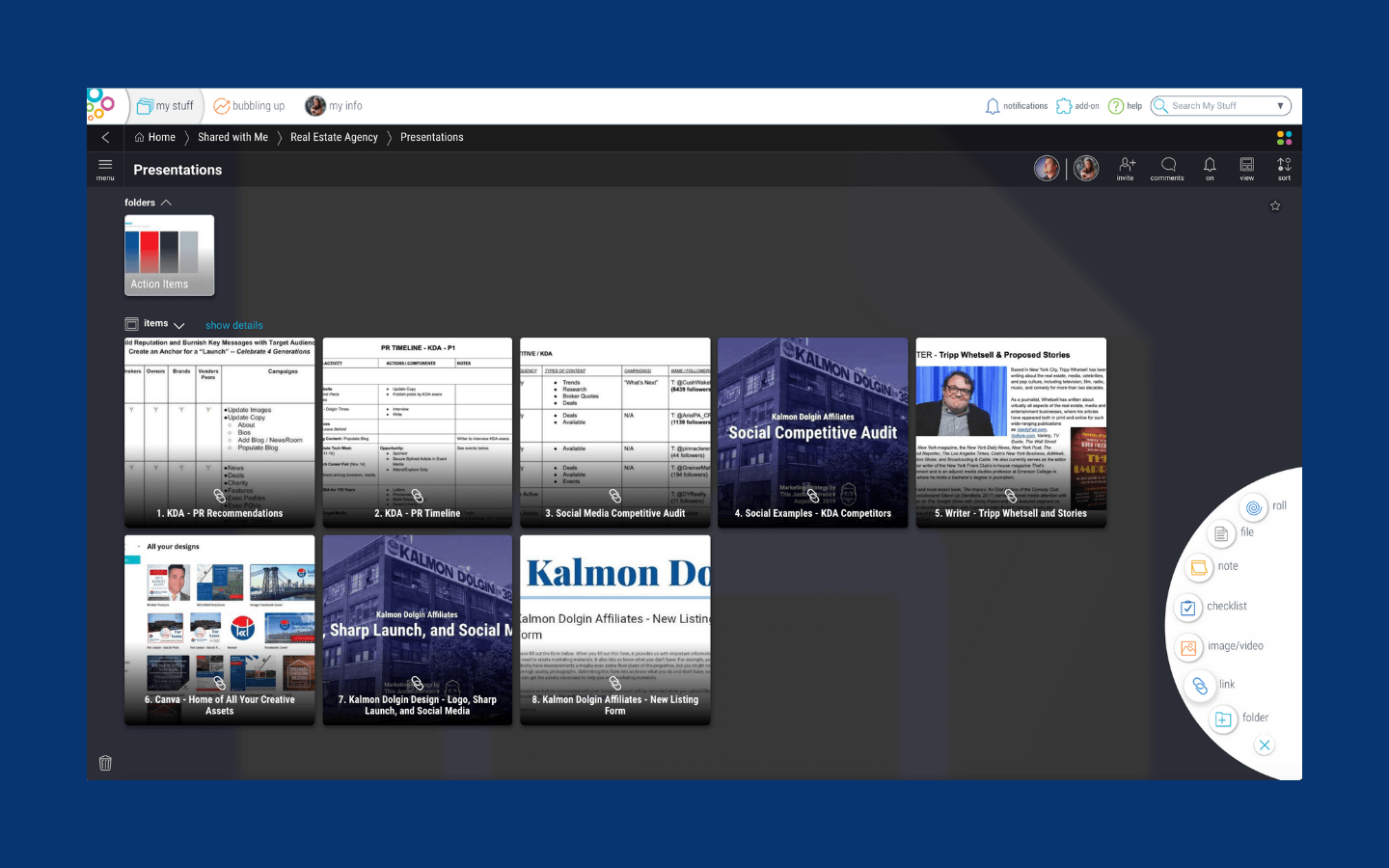Click link icon on PR Timeline card
The height and width of the screenshot is (868, 1389).
click(418, 496)
